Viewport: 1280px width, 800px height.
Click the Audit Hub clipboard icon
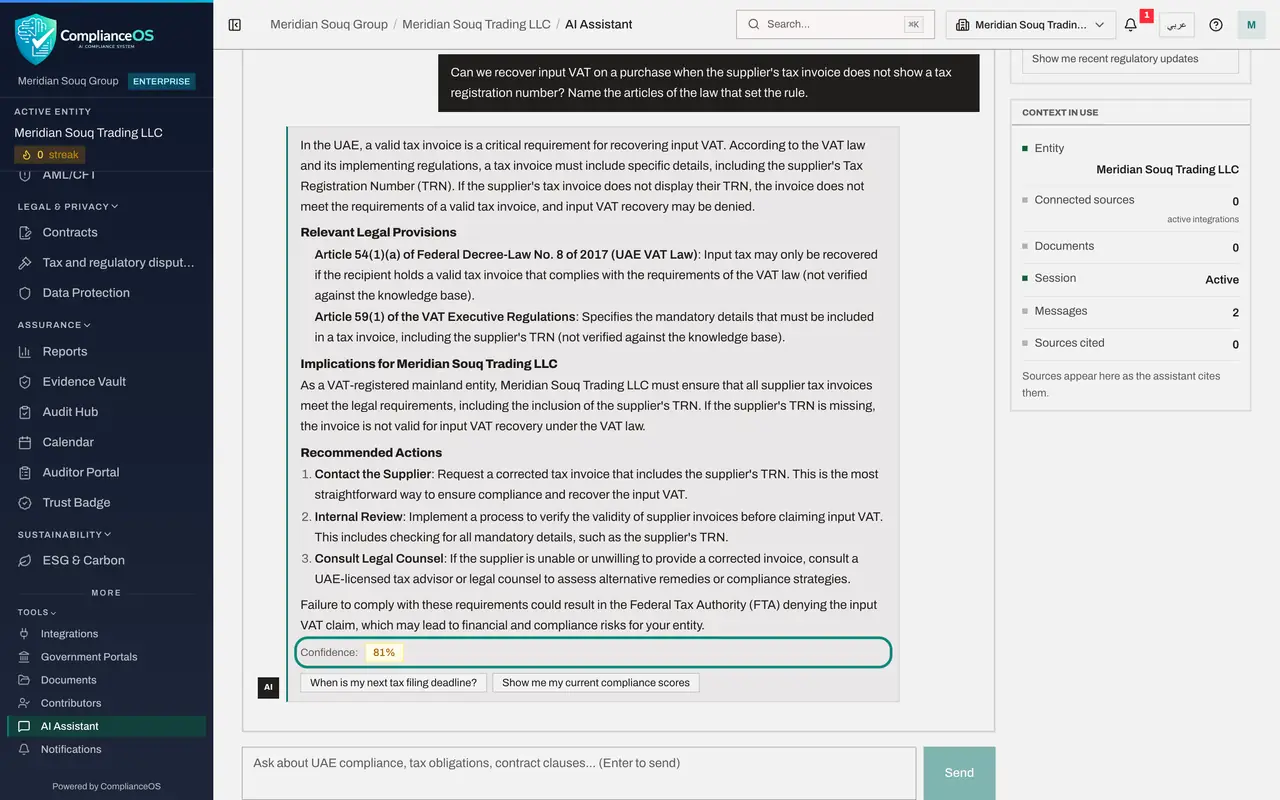pyautogui.click(x=25, y=412)
